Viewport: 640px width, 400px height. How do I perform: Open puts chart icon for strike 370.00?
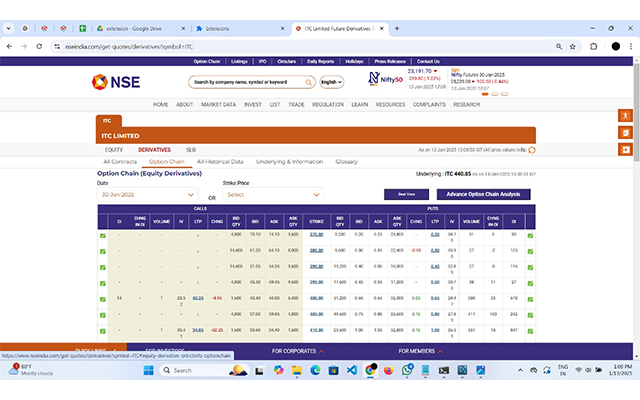[x=530, y=236]
